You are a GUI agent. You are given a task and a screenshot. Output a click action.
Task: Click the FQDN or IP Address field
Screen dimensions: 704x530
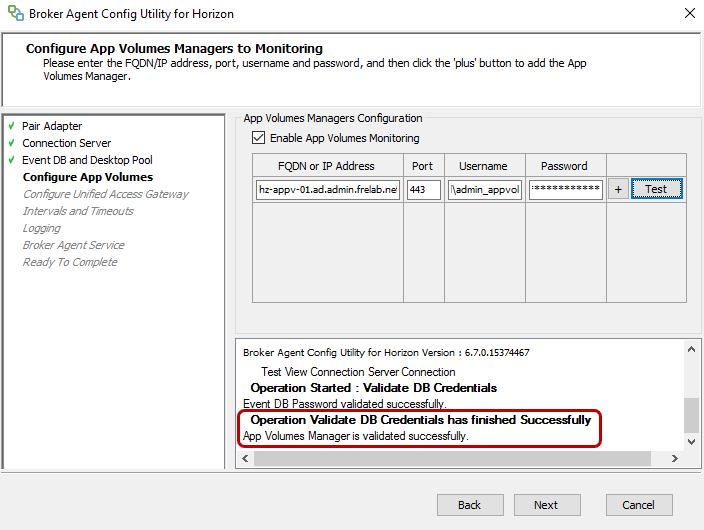(327, 190)
